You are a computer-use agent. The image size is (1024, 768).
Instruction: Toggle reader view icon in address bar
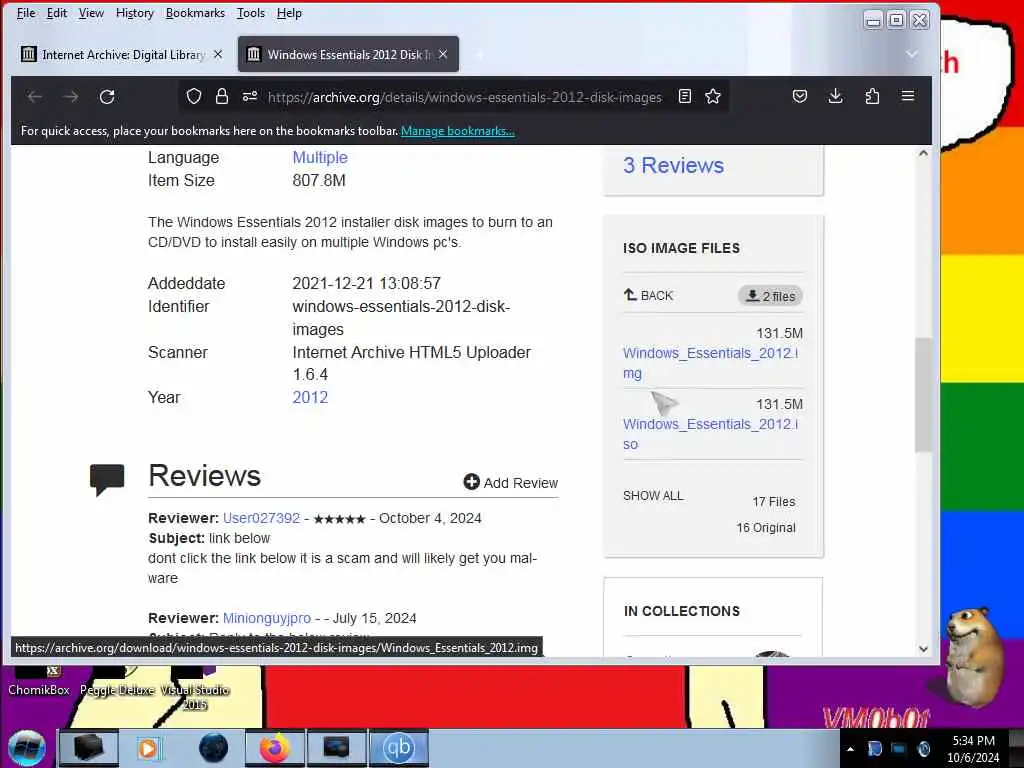(x=684, y=97)
